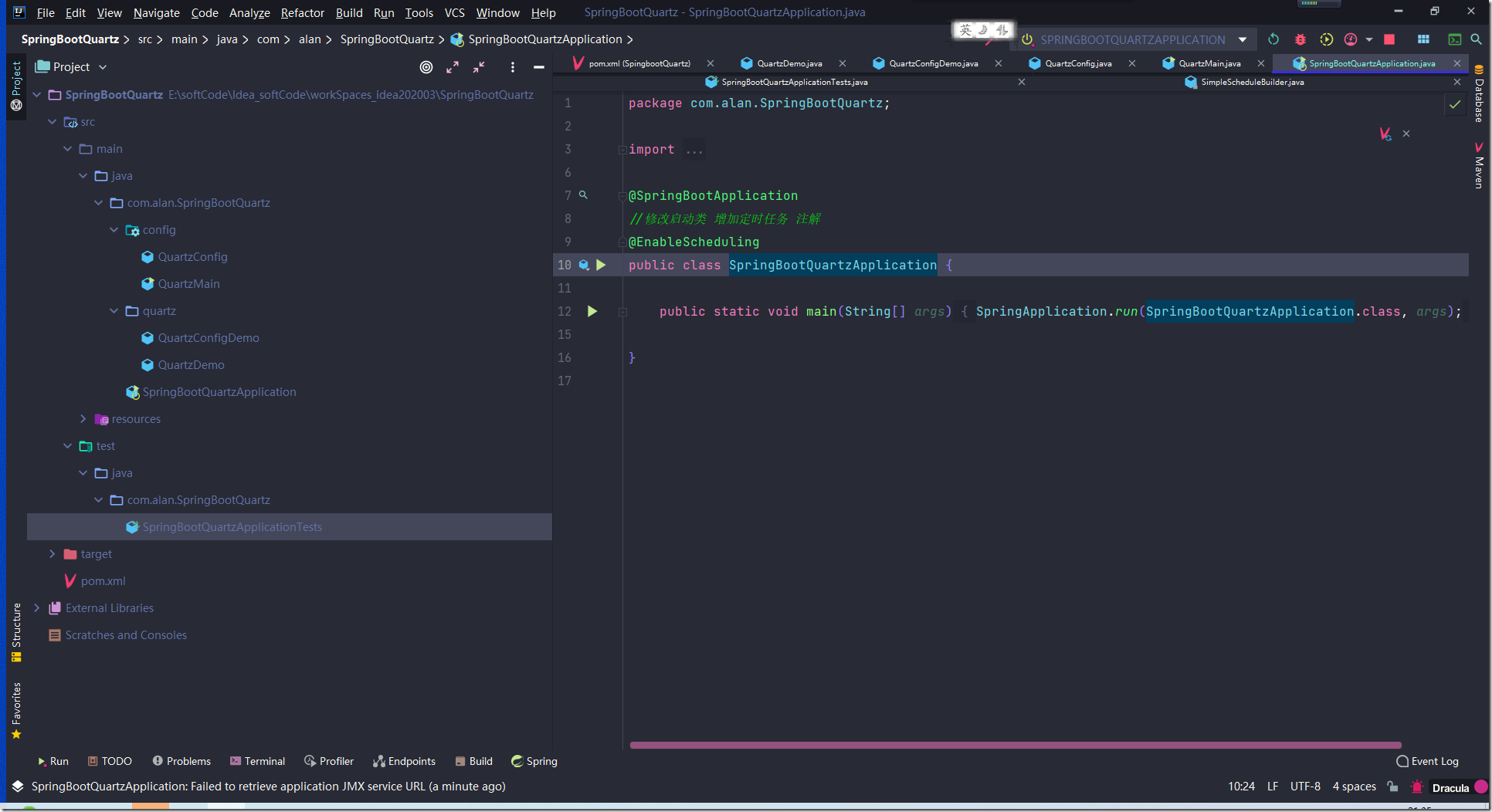Viewport: 1492px width, 812px height.
Task: Click the power-save inspector icon in status bar
Action: click(1417, 787)
